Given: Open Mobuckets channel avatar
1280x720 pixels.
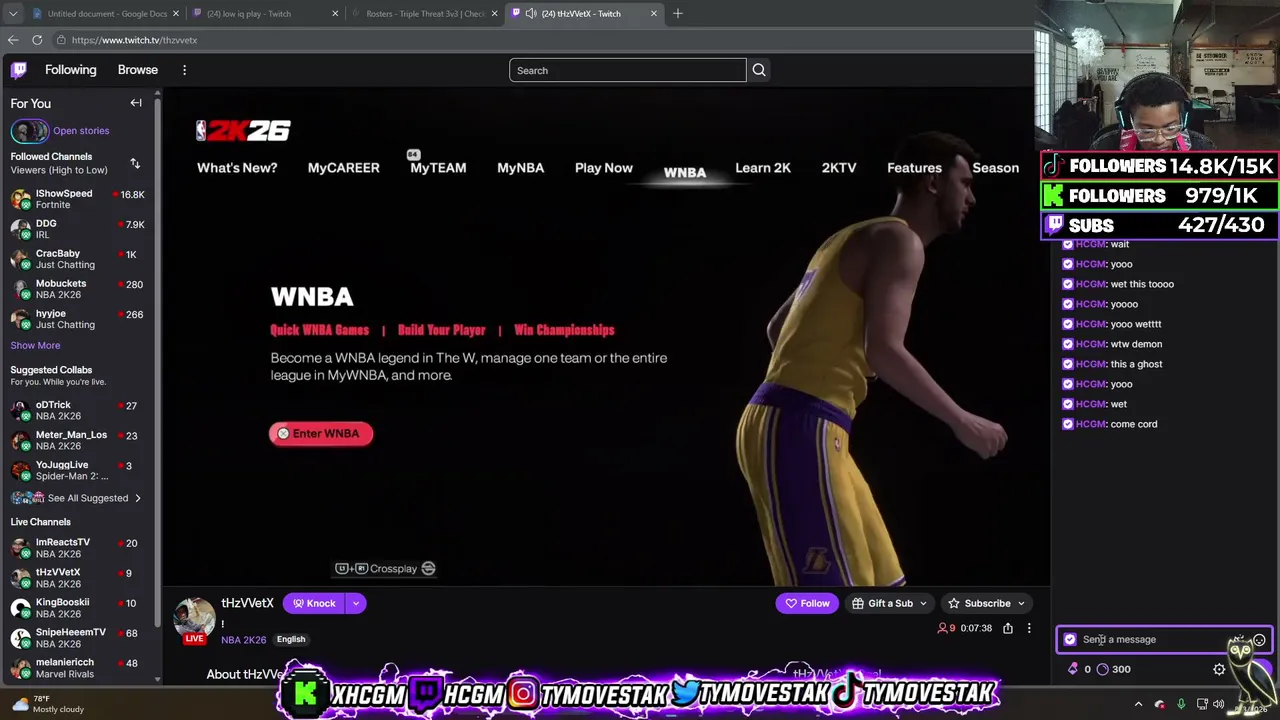Looking at the screenshot, I should (21, 289).
